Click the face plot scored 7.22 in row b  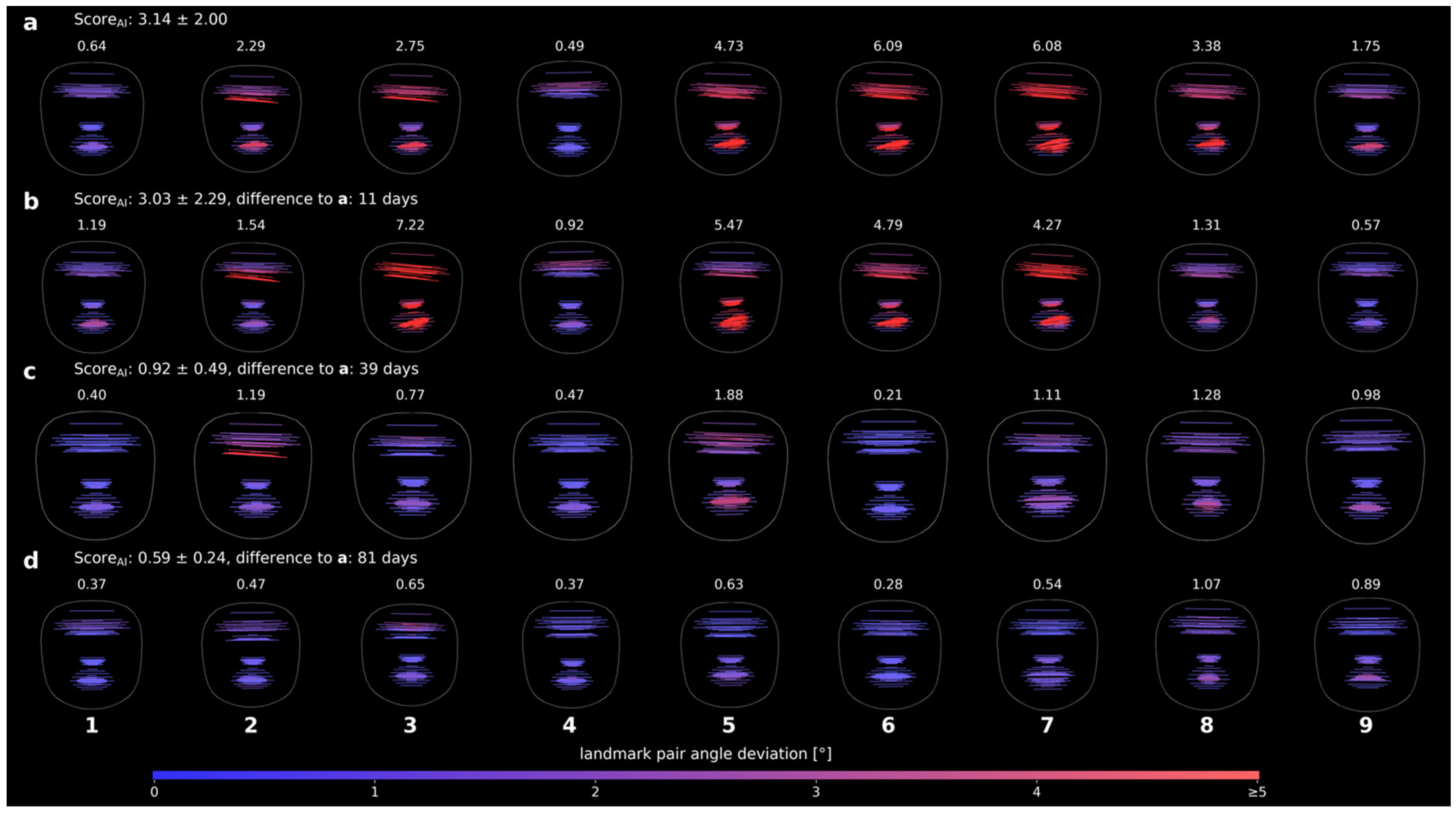pyautogui.click(x=410, y=296)
